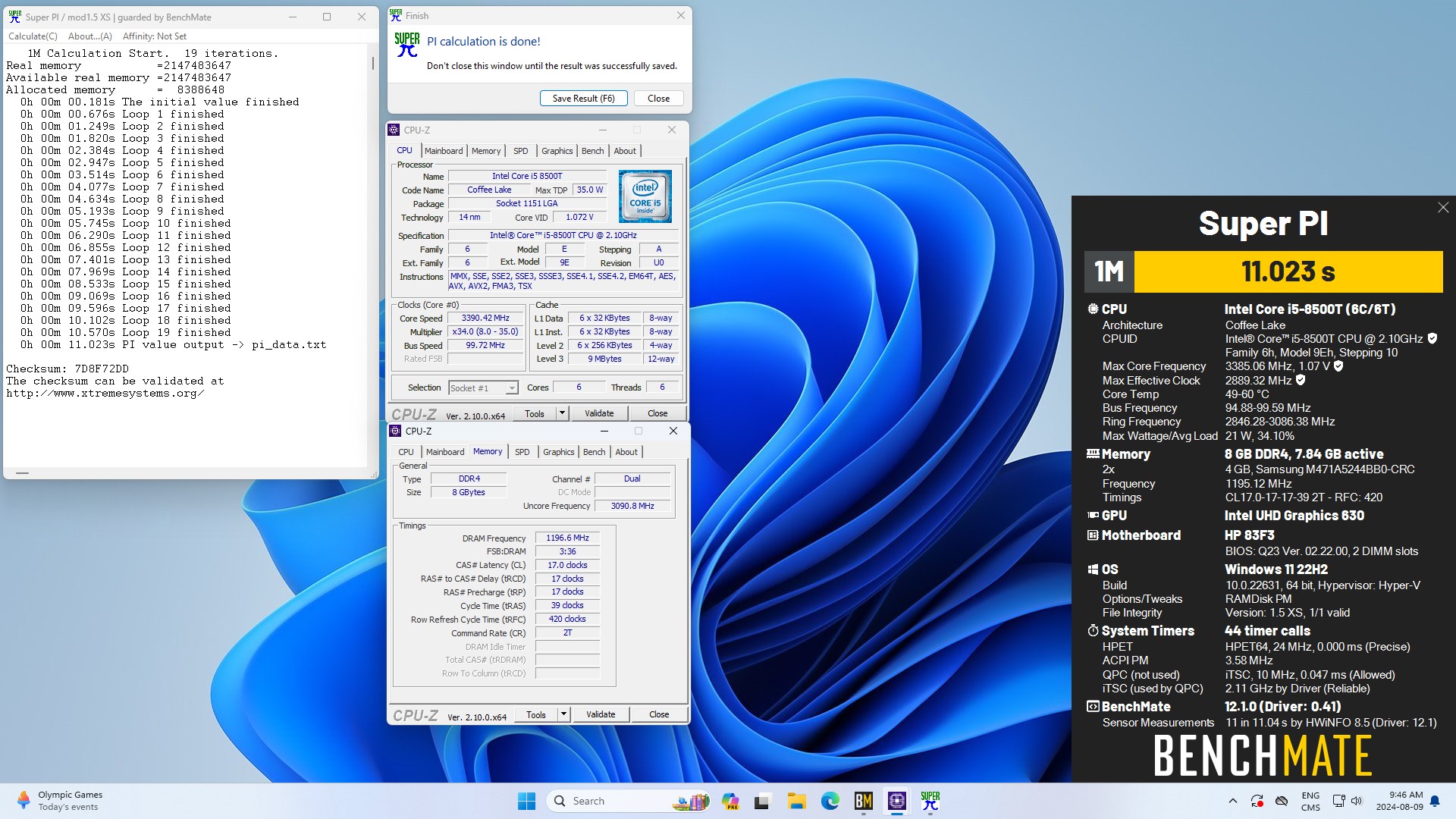Launch File Explorer from the taskbar

click(796, 801)
